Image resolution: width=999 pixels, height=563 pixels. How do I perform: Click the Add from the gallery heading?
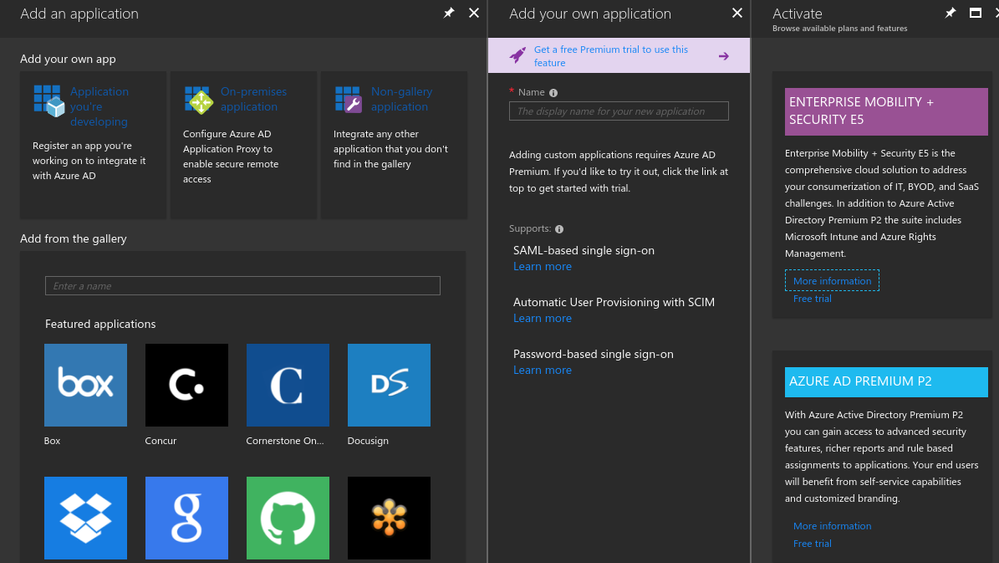[x=73, y=239]
